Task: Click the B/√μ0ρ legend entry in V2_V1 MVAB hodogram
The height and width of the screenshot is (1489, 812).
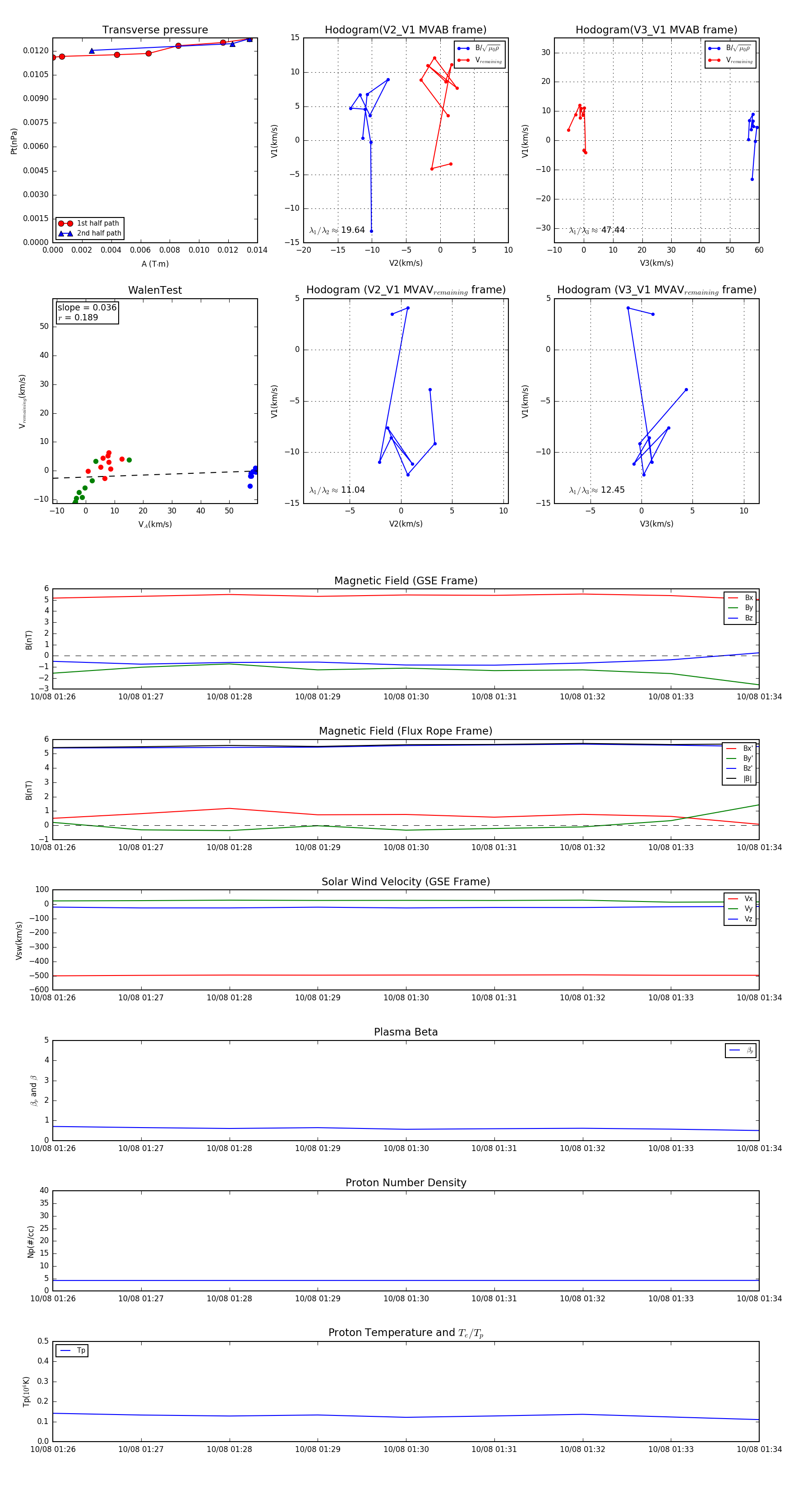Action: (480, 49)
